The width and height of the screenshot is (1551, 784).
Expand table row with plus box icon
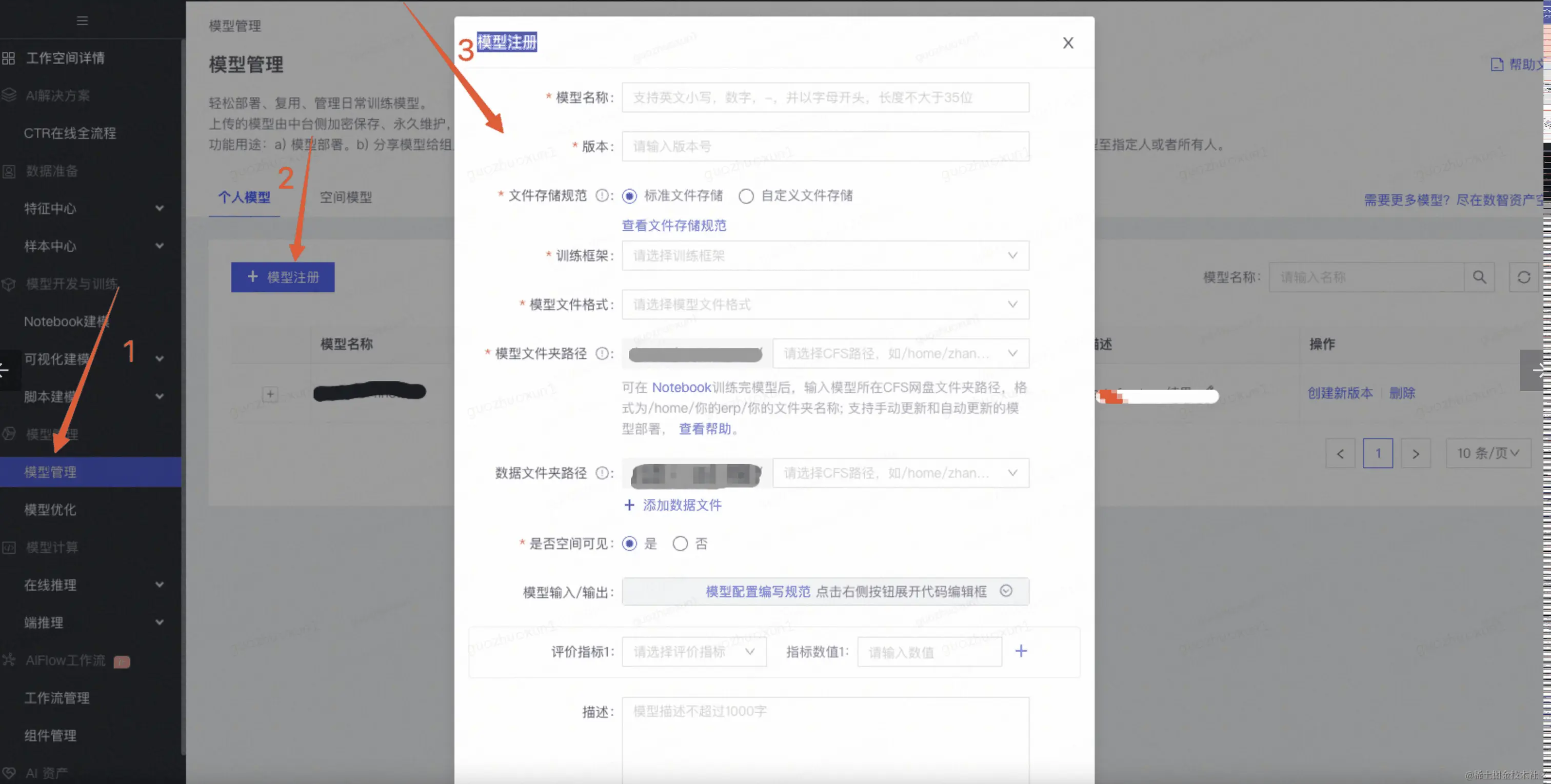point(270,394)
